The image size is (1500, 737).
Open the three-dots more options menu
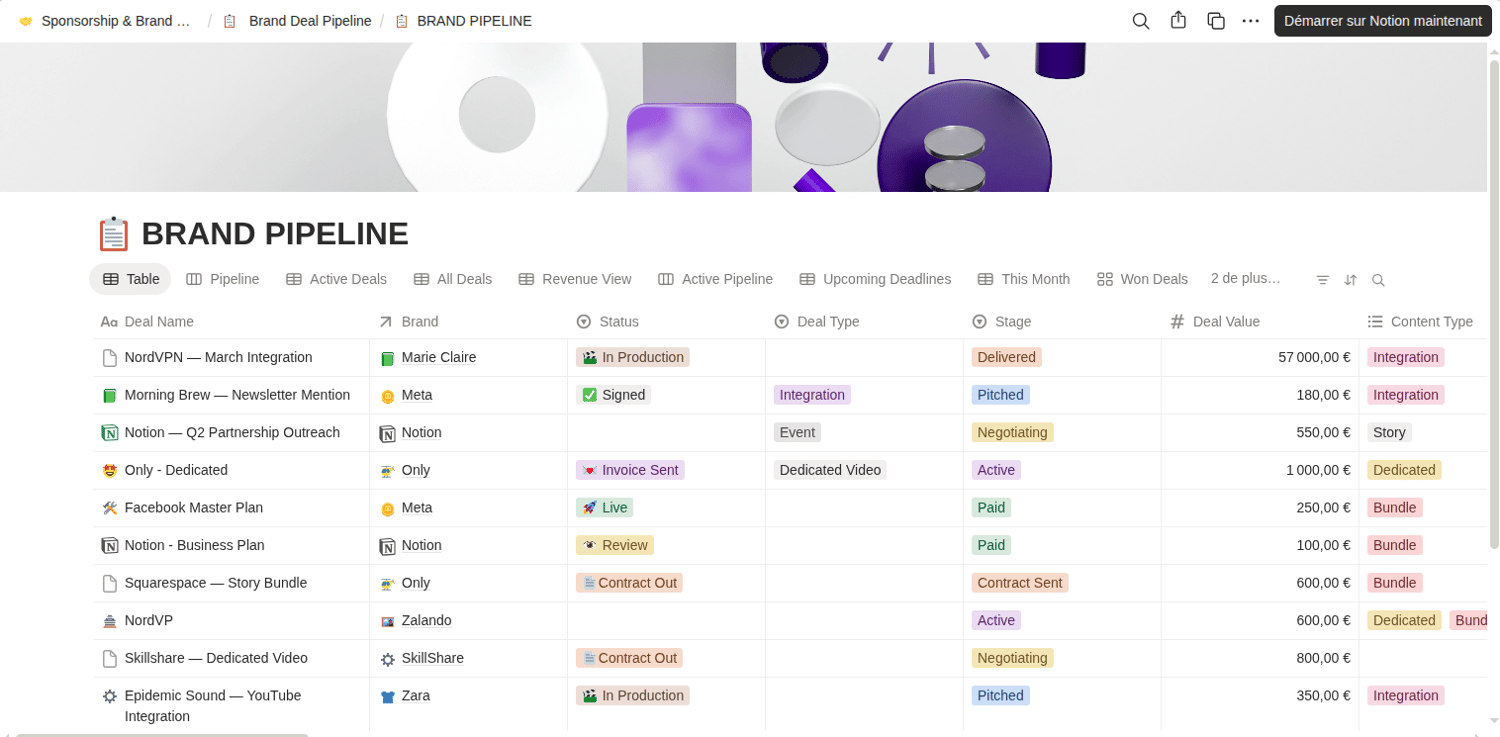(1250, 21)
